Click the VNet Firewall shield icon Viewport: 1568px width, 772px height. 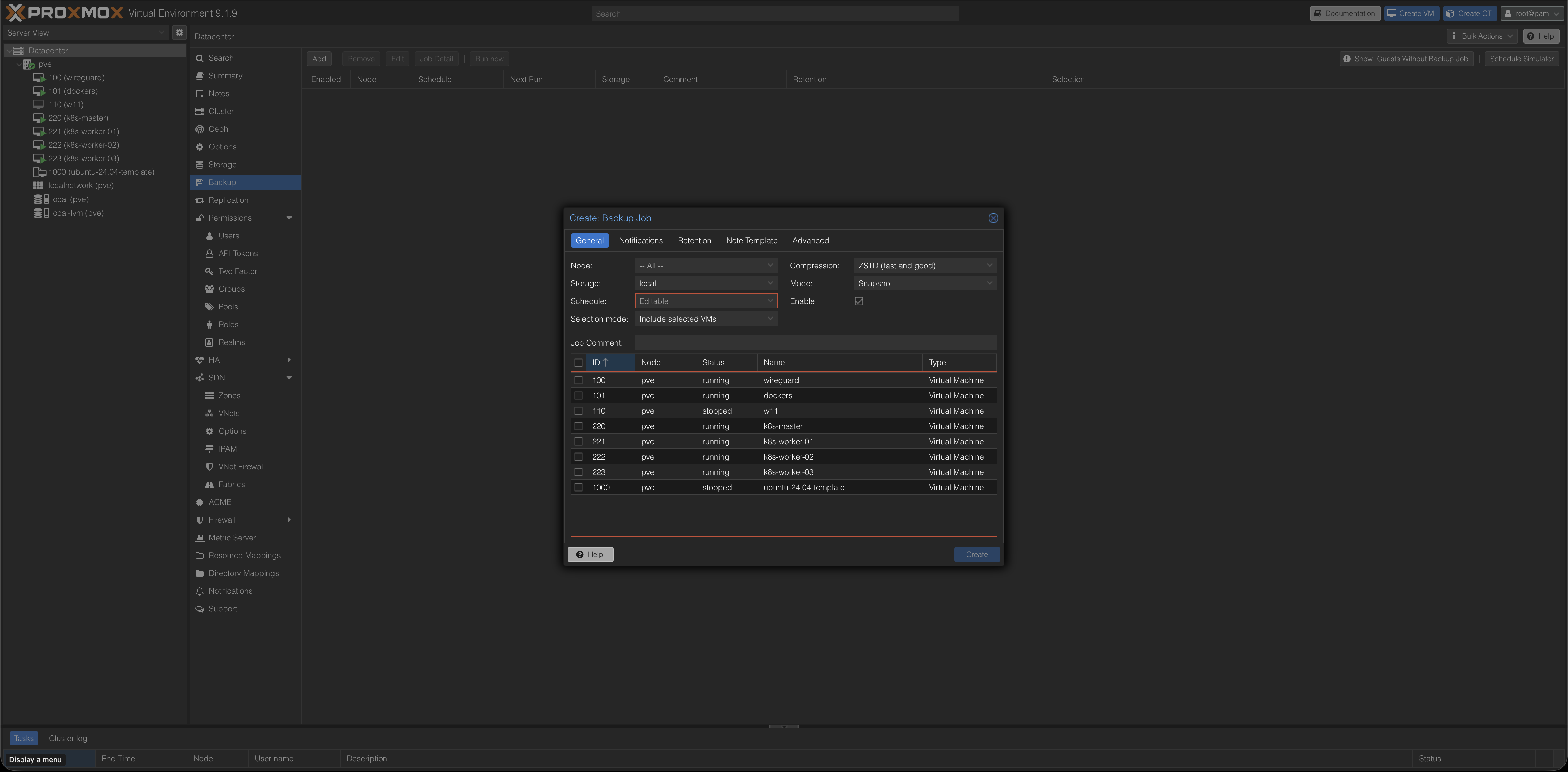click(209, 467)
